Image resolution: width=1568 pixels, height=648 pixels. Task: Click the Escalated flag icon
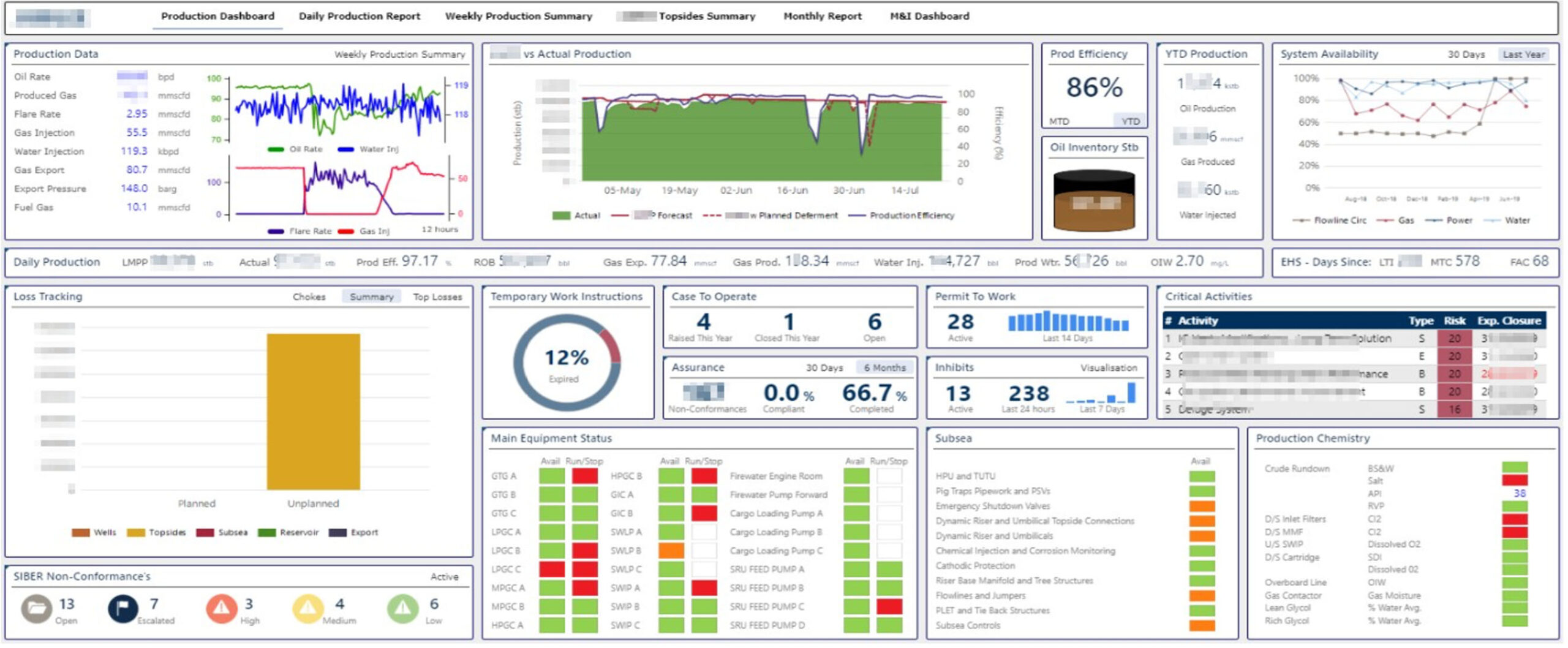[123, 609]
